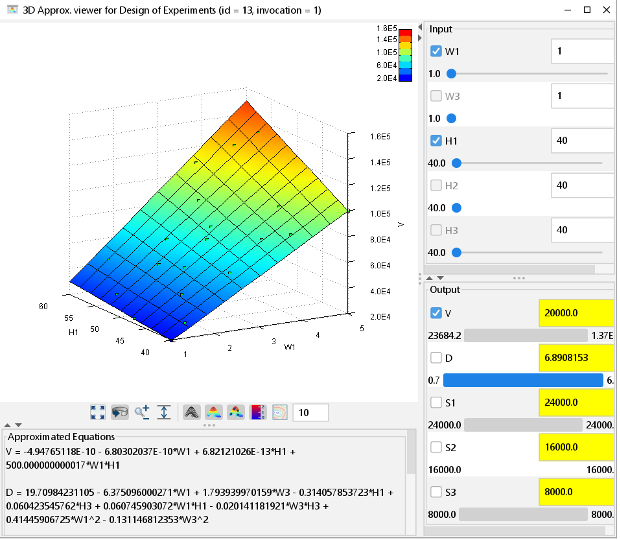The image size is (620, 540).
Task: Click the vertical axis scaling icon
Action: tap(164, 412)
